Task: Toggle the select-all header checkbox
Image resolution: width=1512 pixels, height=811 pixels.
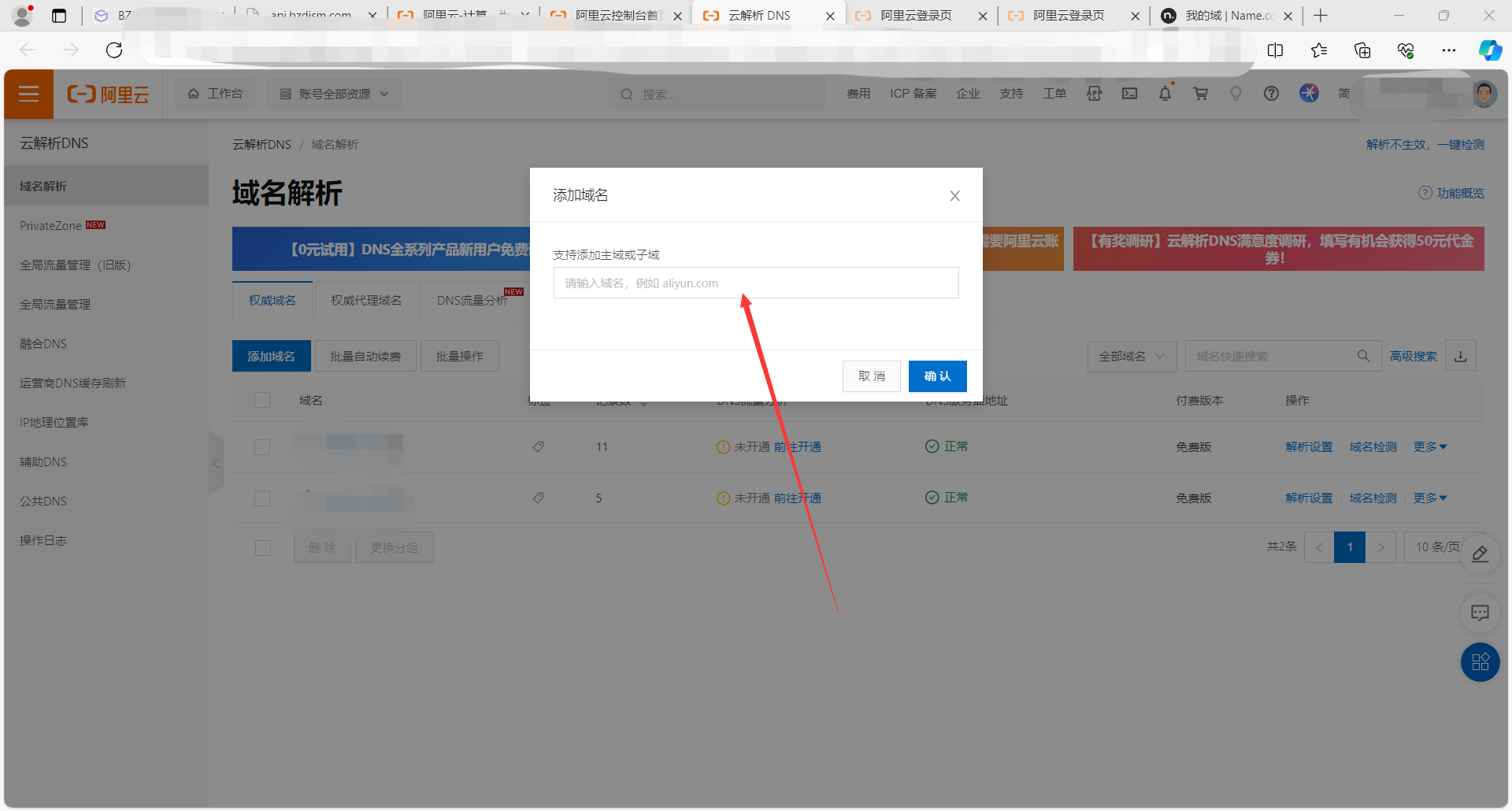Action: pos(262,401)
